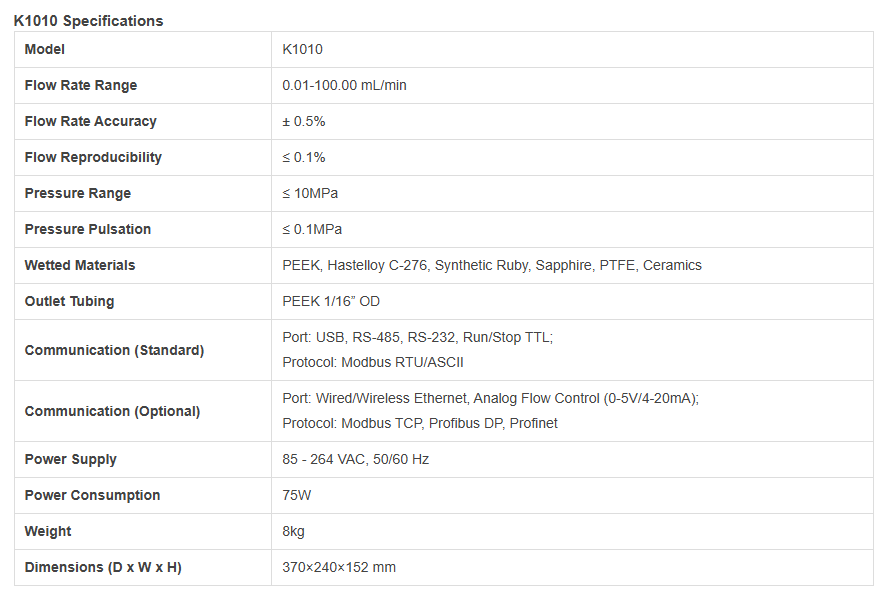Click the Pressure Pulsation label
The height and width of the screenshot is (599, 889).
tap(88, 229)
